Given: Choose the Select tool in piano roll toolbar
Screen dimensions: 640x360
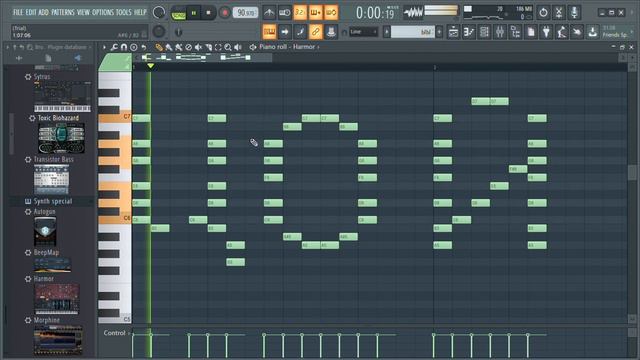Looking at the screenshot, I should (x=218, y=47).
